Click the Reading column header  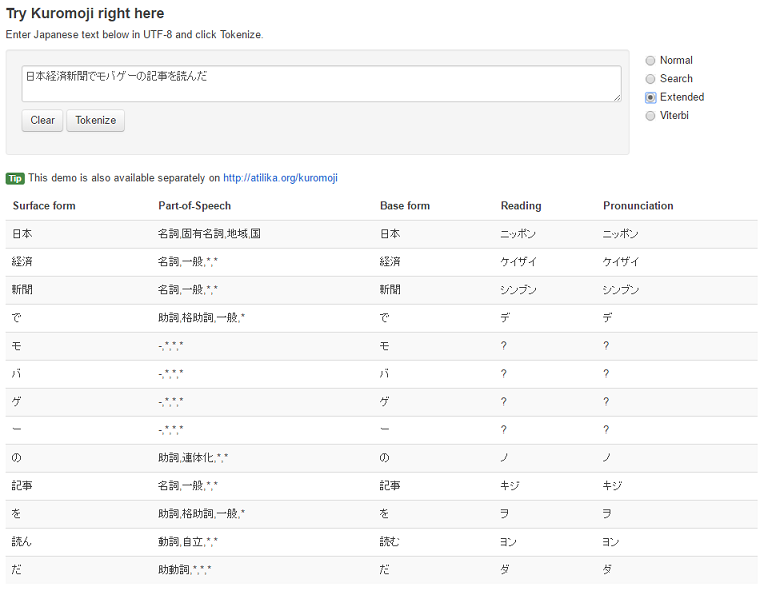coord(521,206)
